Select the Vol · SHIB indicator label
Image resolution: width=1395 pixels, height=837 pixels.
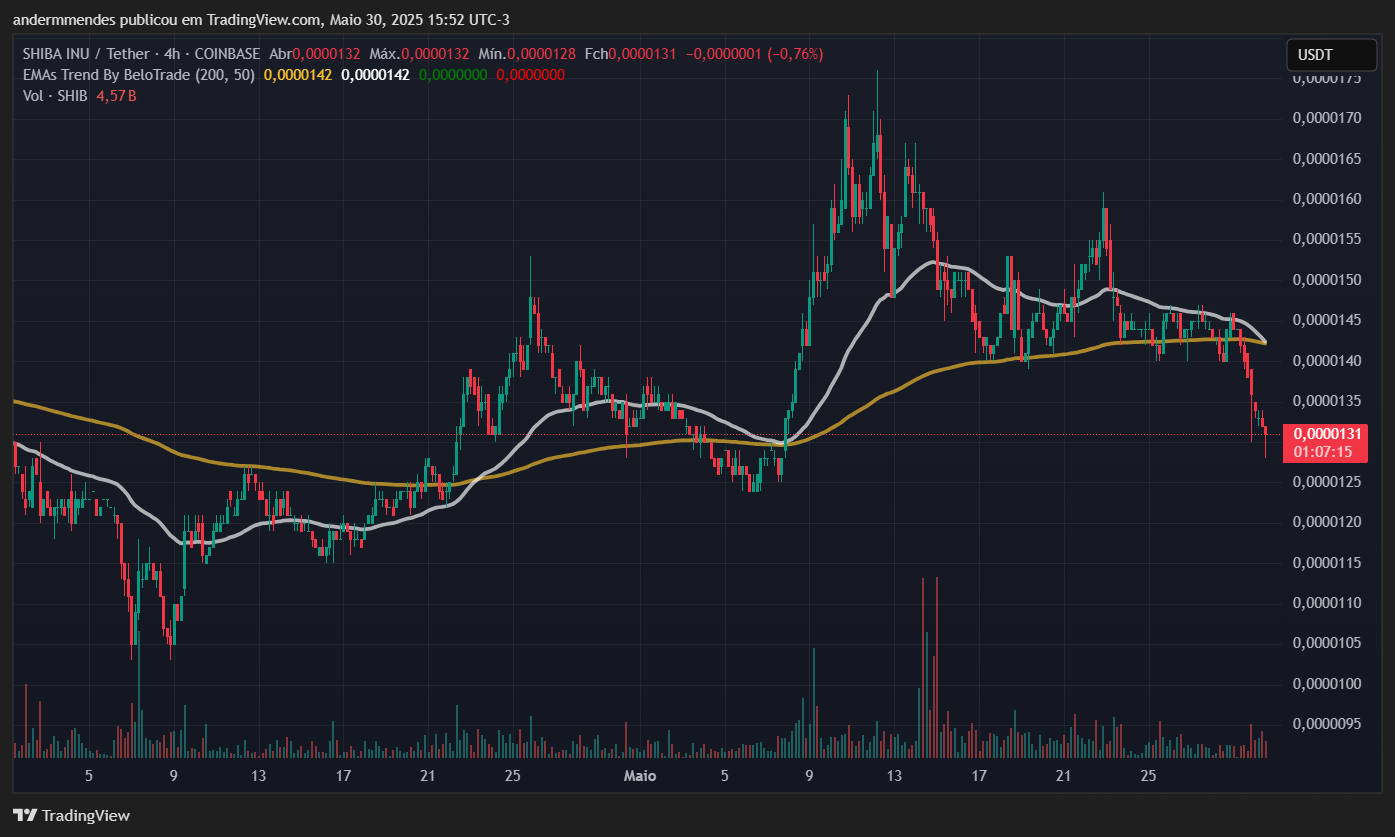[55, 96]
